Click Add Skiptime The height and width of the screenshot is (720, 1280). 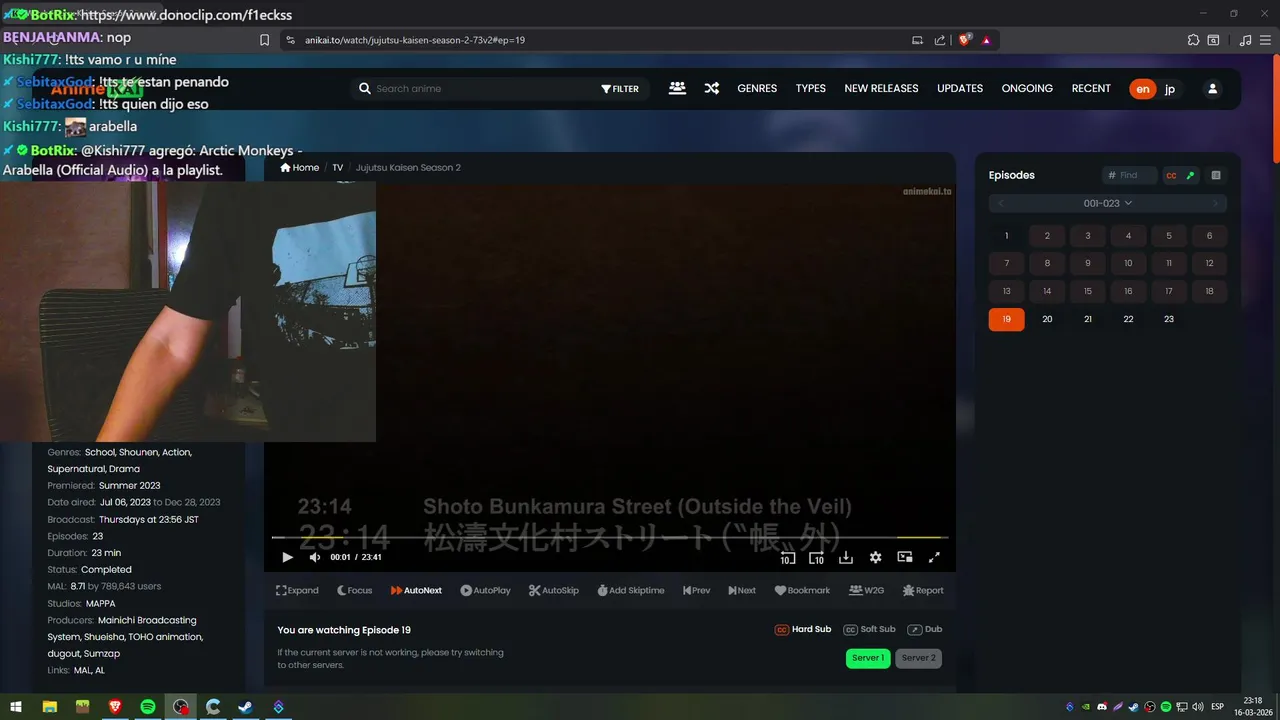631,590
